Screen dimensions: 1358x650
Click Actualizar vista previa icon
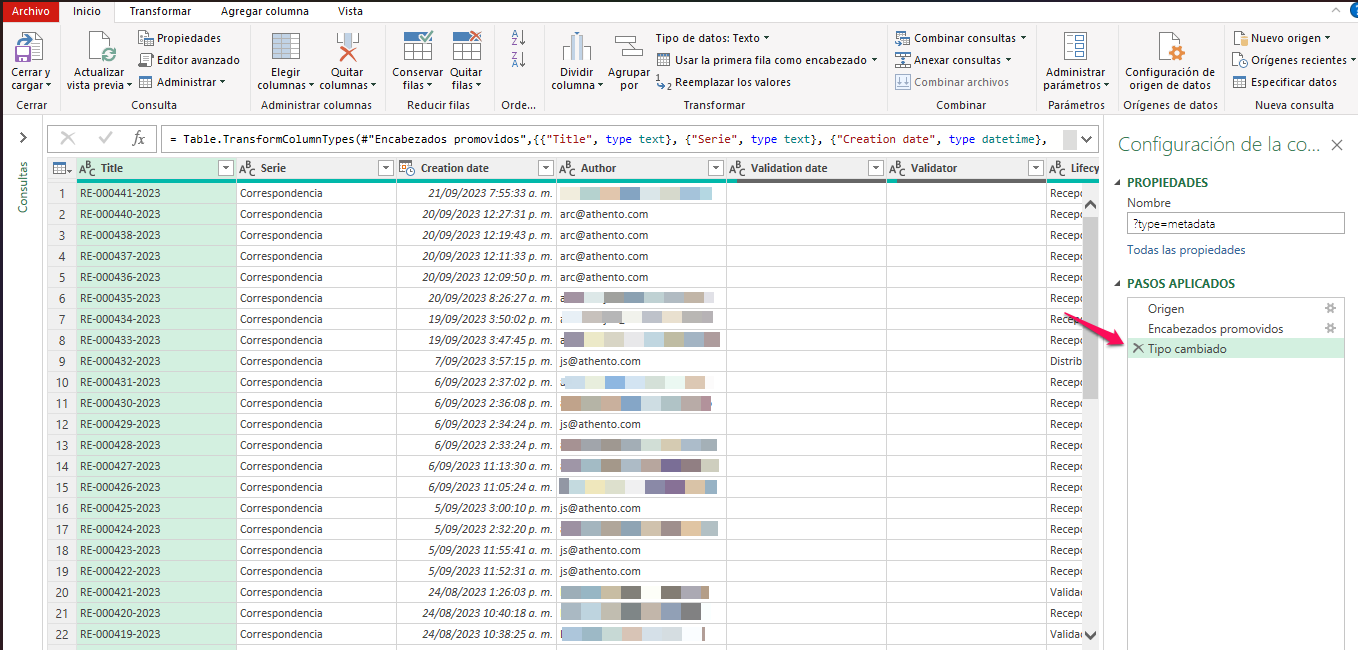point(100,47)
